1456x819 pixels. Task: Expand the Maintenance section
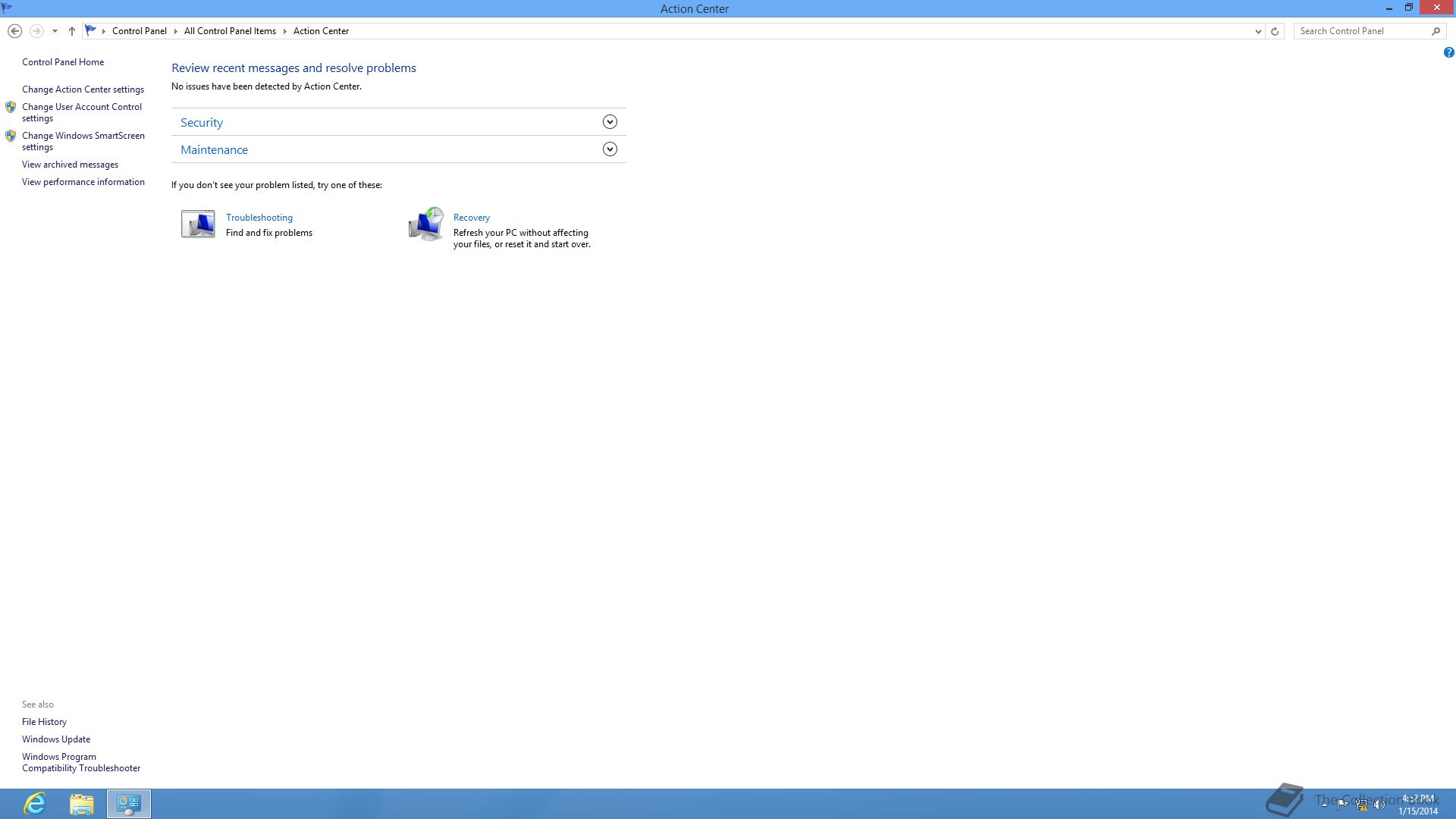pyautogui.click(x=610, y=149)
